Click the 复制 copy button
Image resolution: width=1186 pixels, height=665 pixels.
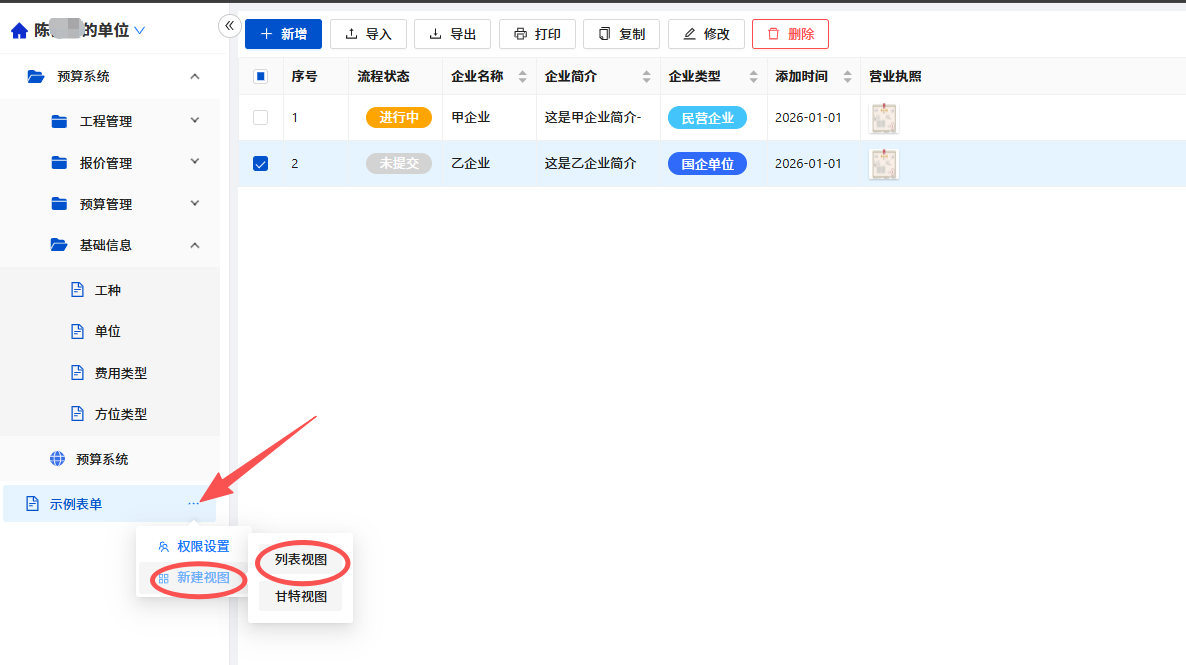click(622, 34)
